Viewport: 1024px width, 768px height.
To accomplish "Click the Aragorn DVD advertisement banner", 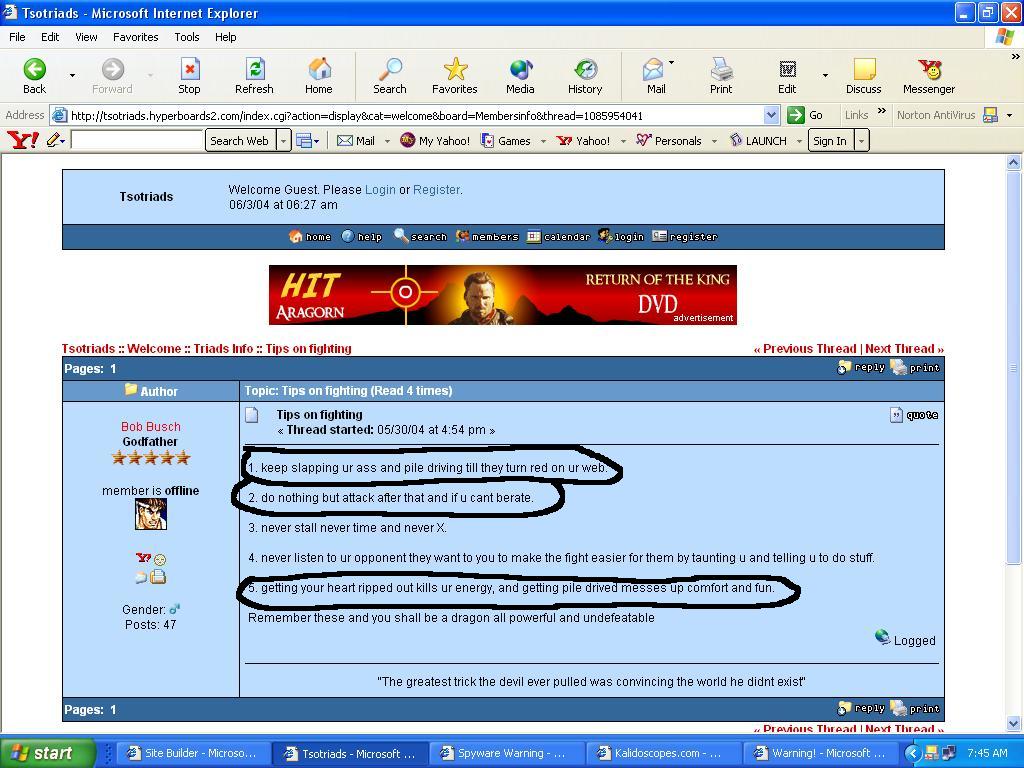I will (x=503, y=295).
